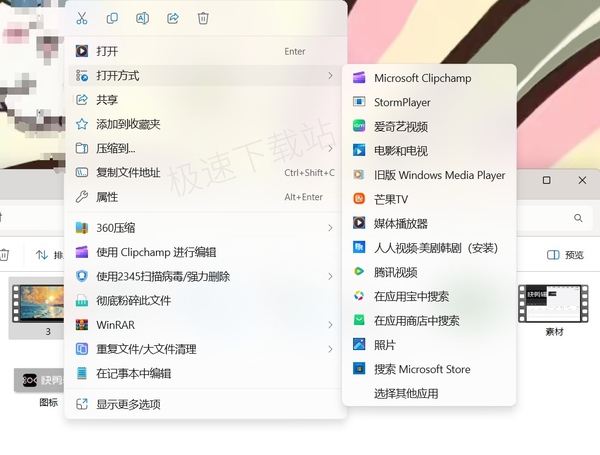600x455 pixels.
Task: Open with 照片 app
Action: point(429,345)
